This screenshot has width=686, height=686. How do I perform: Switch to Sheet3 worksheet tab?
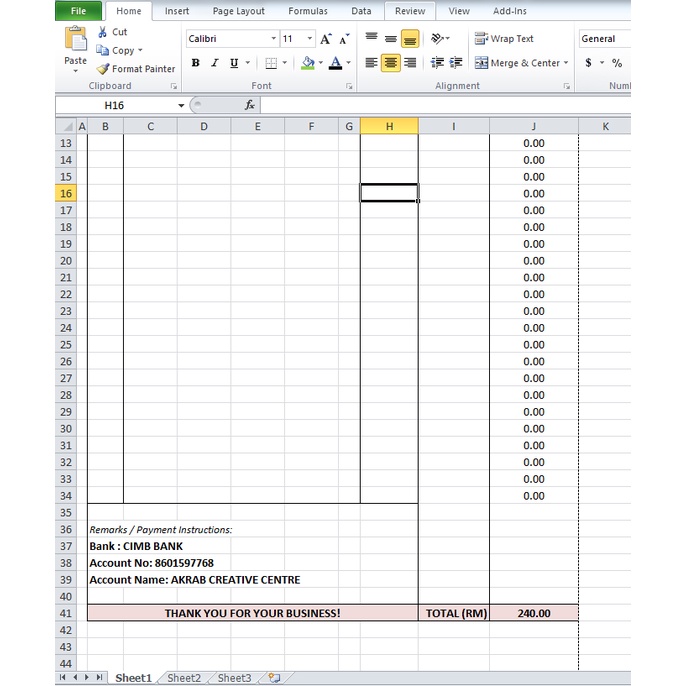coord(234,678)
